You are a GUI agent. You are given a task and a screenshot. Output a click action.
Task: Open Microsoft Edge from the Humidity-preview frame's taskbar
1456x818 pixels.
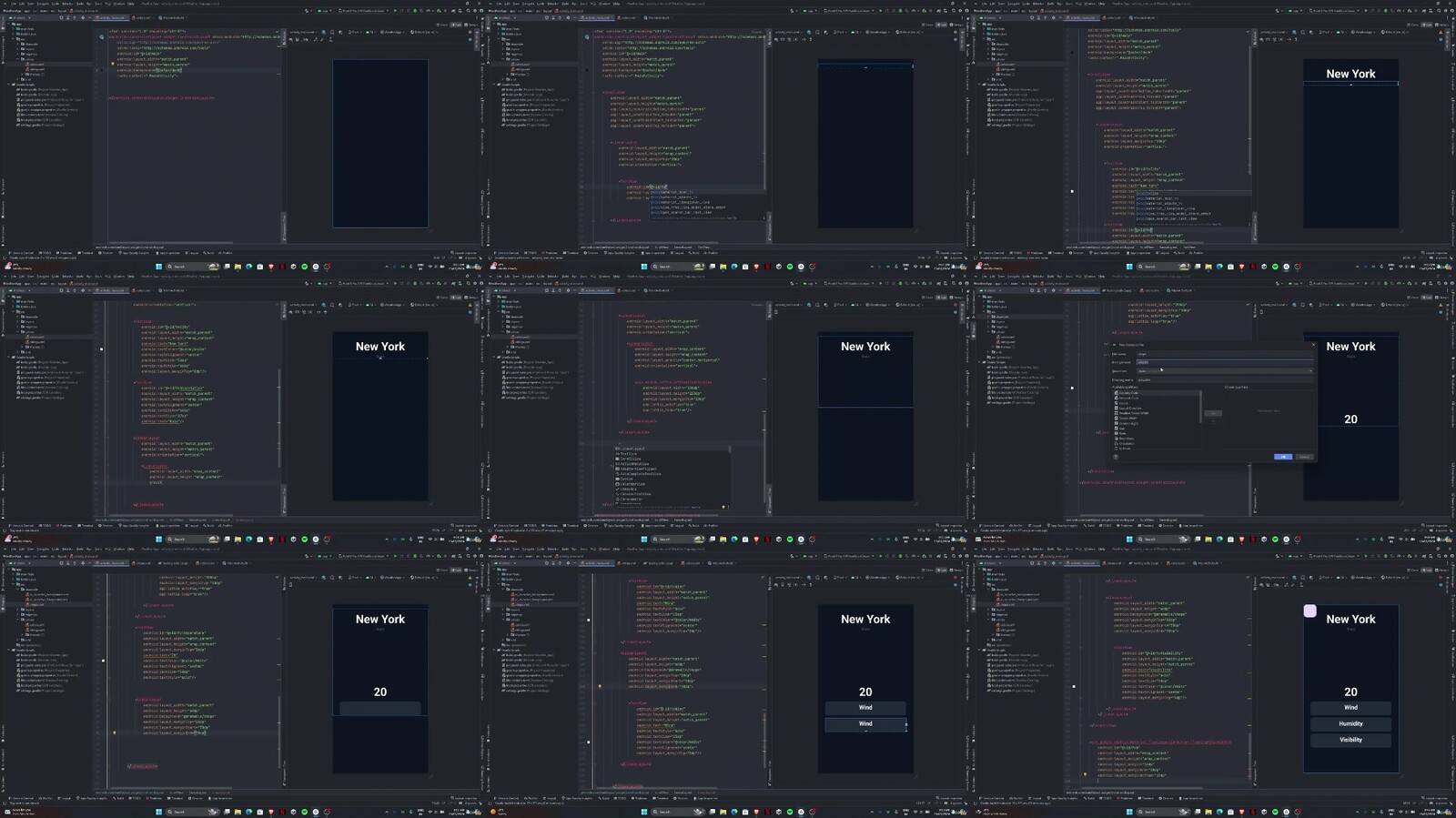click(1219, 812)
